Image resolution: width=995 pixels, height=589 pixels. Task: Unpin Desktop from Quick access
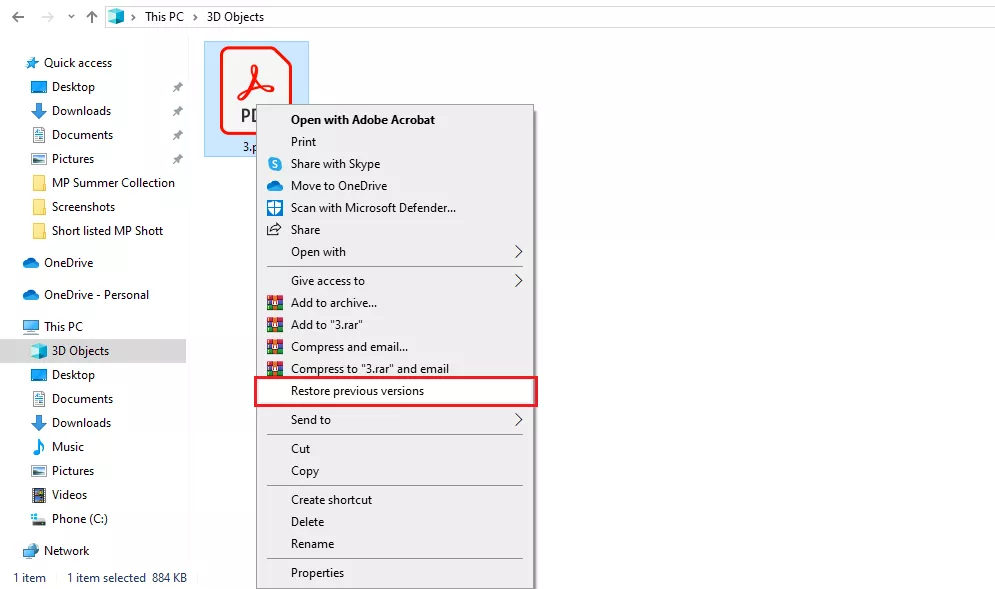click(177, 87)
